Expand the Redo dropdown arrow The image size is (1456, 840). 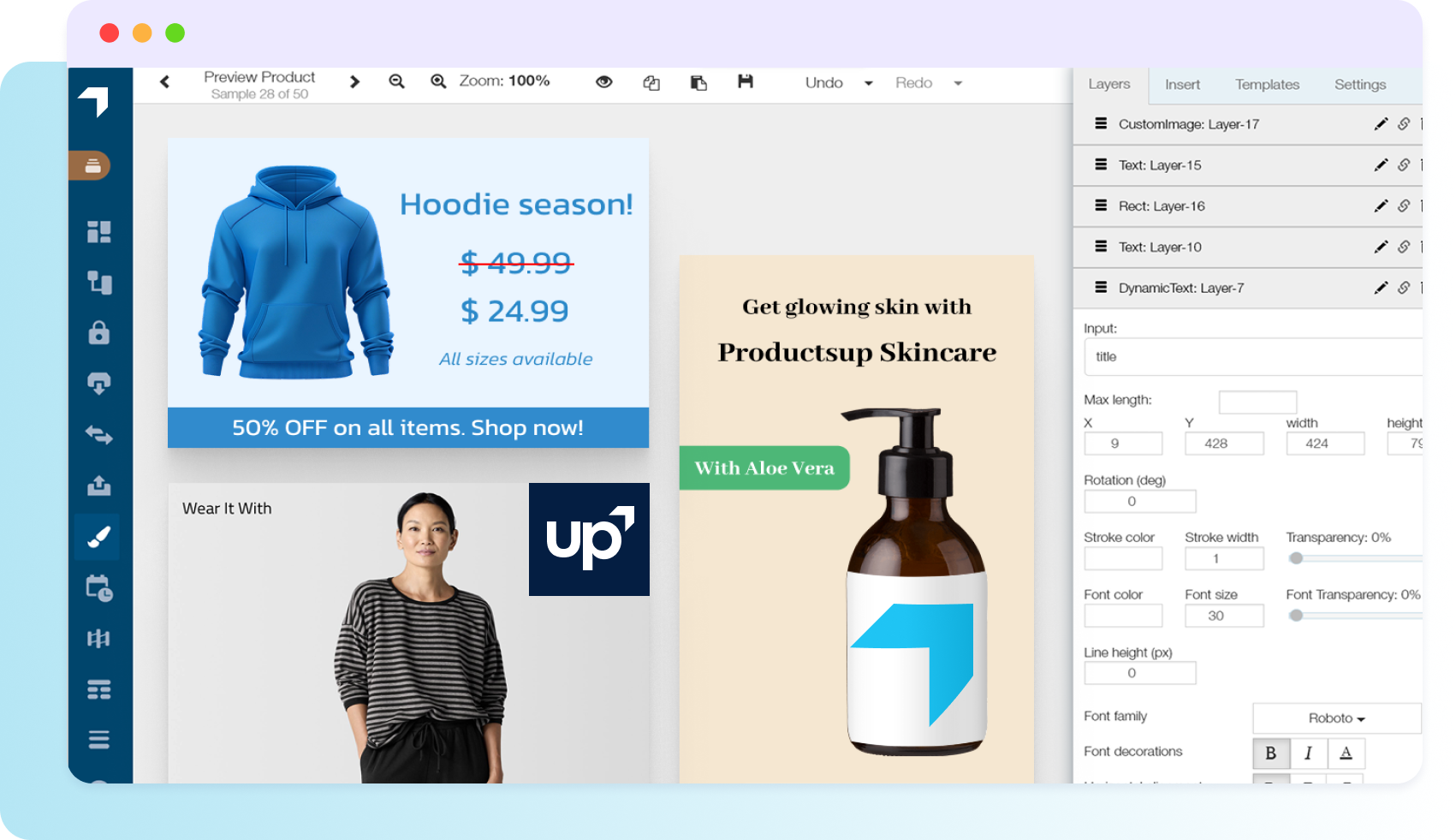[958, 83]
